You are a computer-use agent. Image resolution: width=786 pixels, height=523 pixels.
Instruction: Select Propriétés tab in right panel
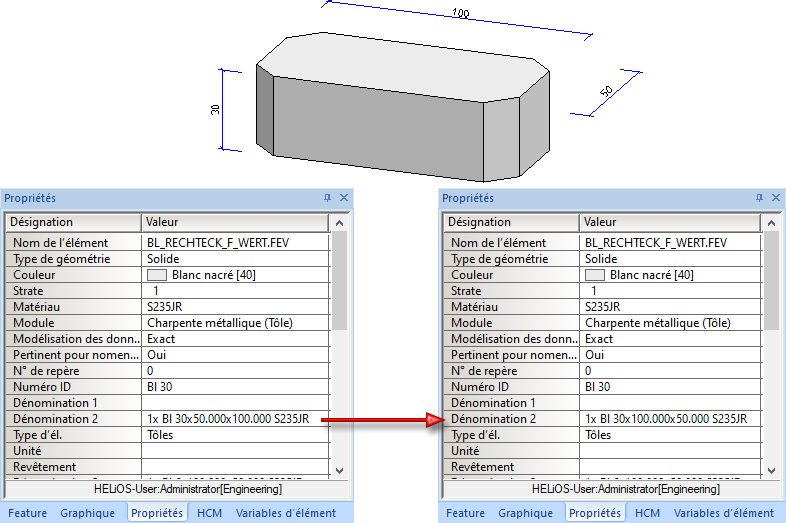[x=595, y=513]
